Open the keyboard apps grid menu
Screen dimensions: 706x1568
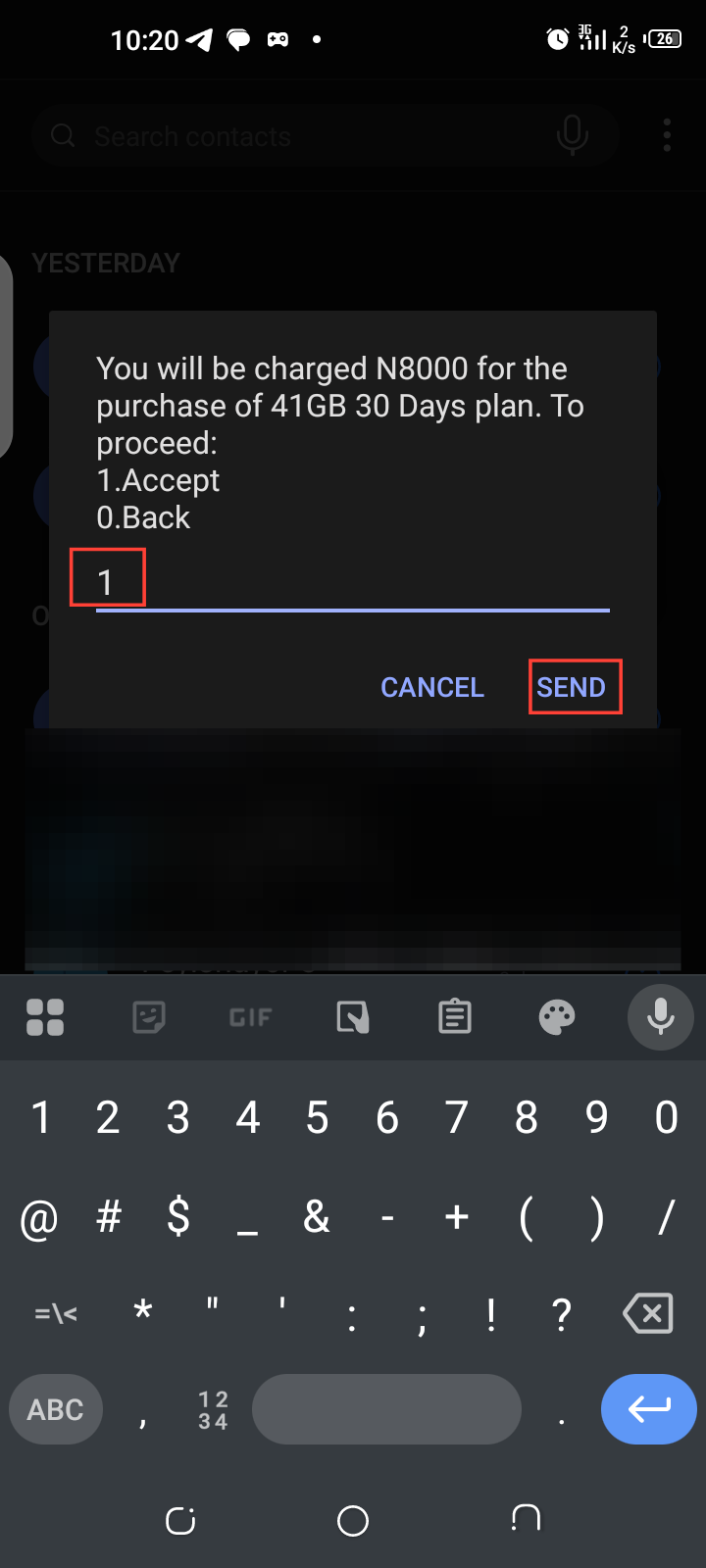click(x=45, y=1017)
